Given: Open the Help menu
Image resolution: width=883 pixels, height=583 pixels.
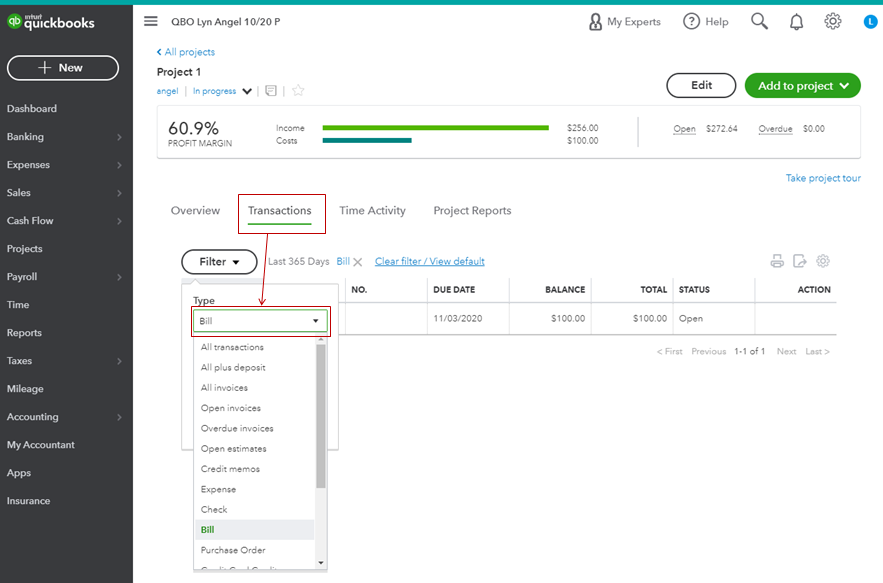Looking at the screenshot, I should coord(706,21).
